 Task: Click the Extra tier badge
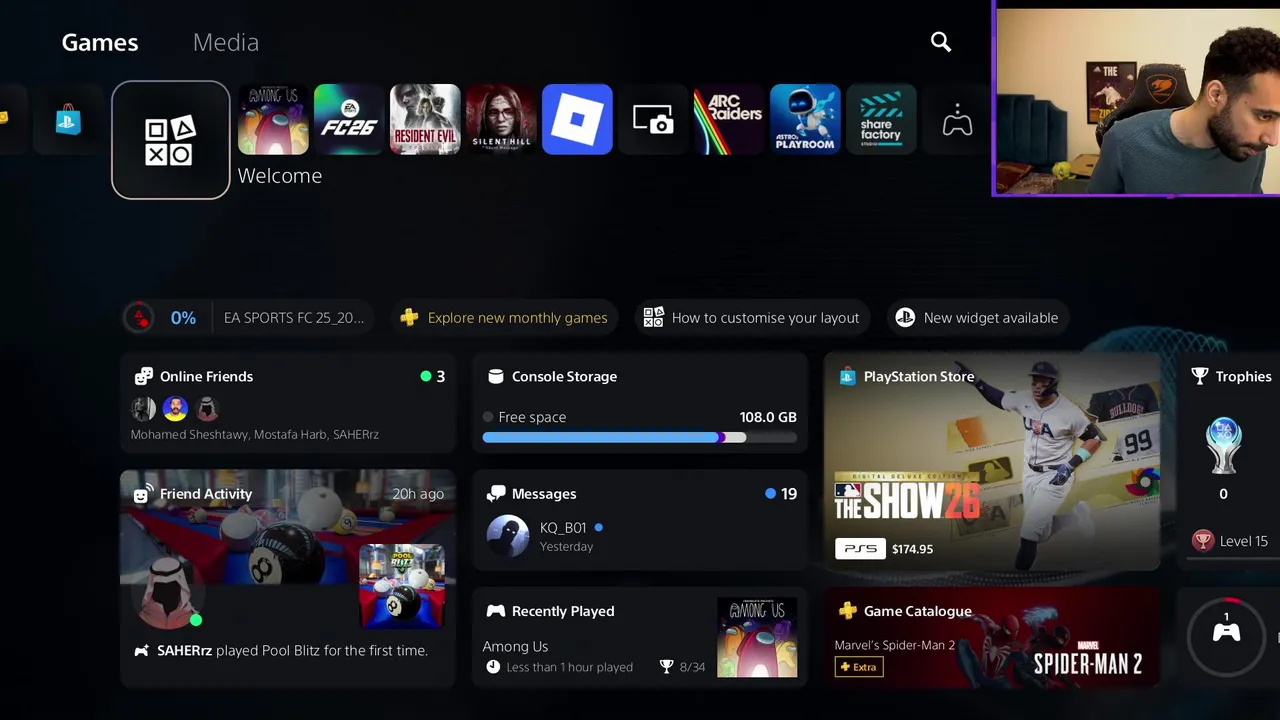[859, 667]
